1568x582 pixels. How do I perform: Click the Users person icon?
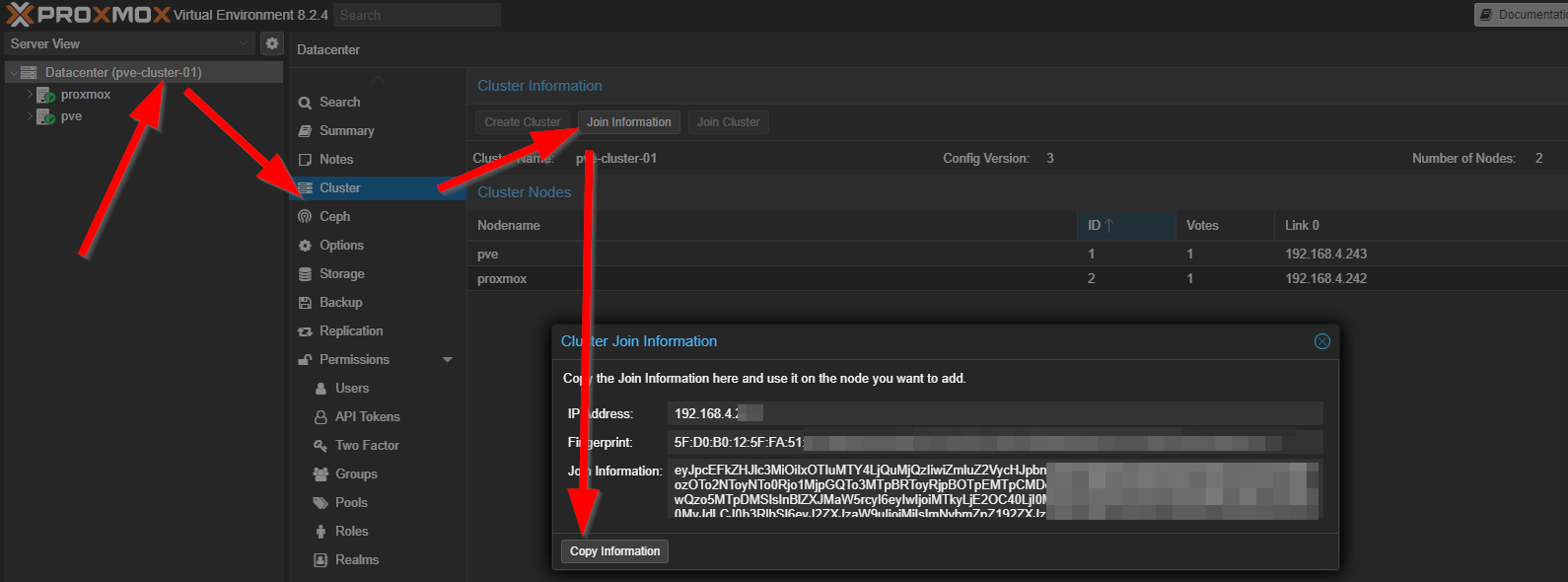coord(321,389)
